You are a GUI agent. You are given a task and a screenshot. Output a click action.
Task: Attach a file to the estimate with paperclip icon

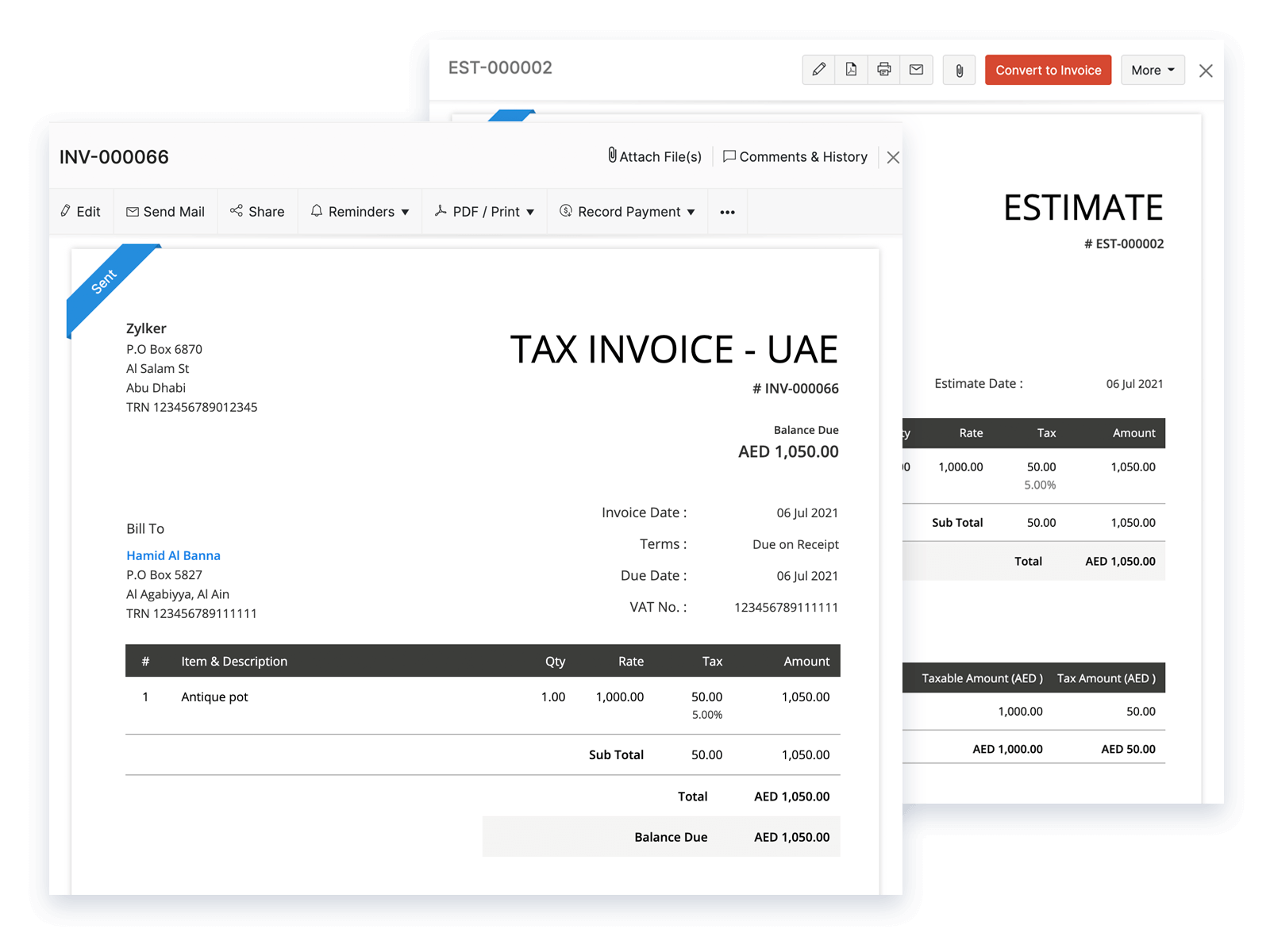click(x=959, y=70)
